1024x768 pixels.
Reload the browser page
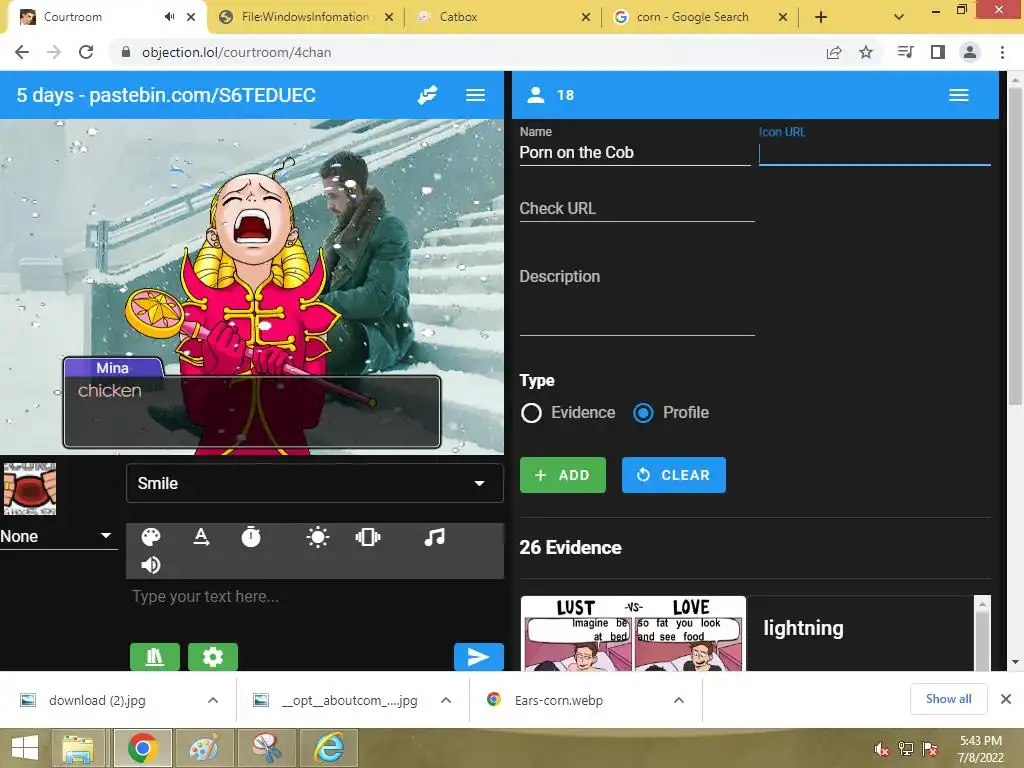(86, 52)
